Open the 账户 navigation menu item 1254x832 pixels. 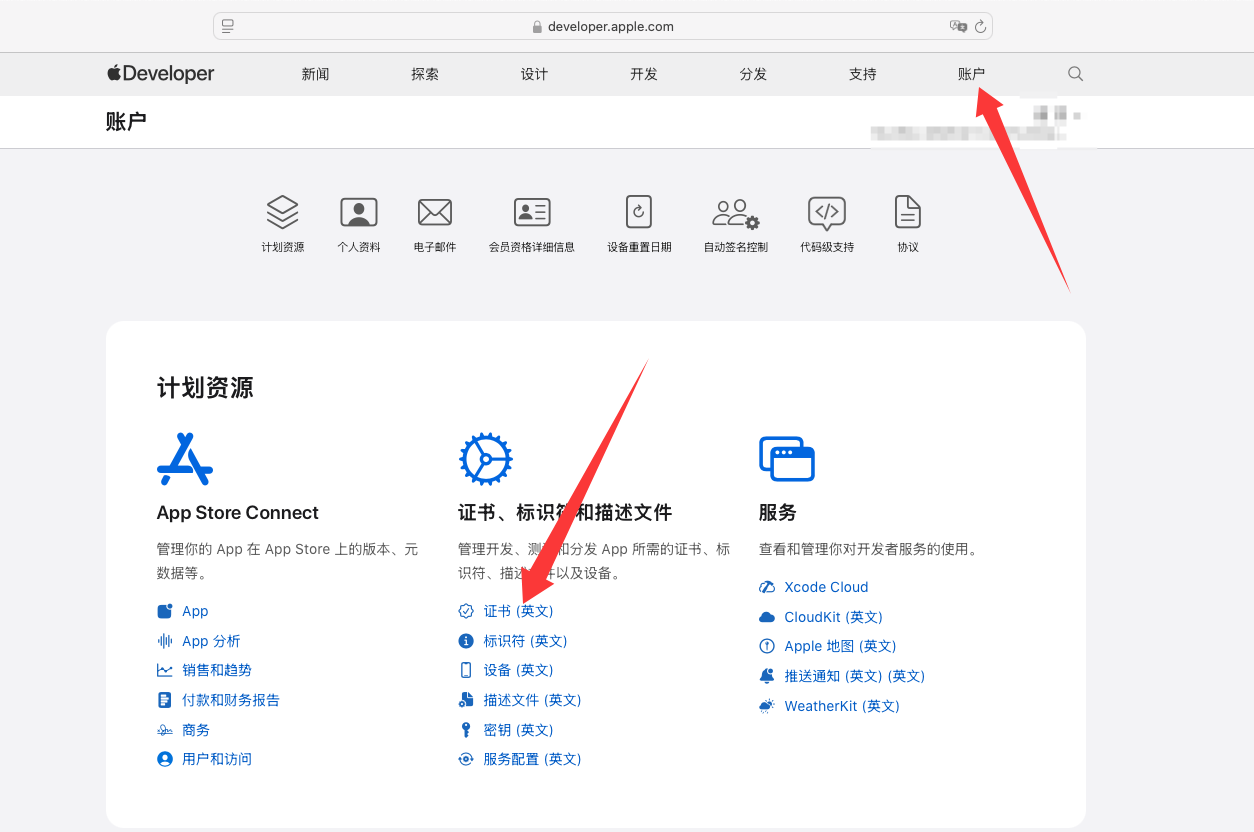click(971, 74)
